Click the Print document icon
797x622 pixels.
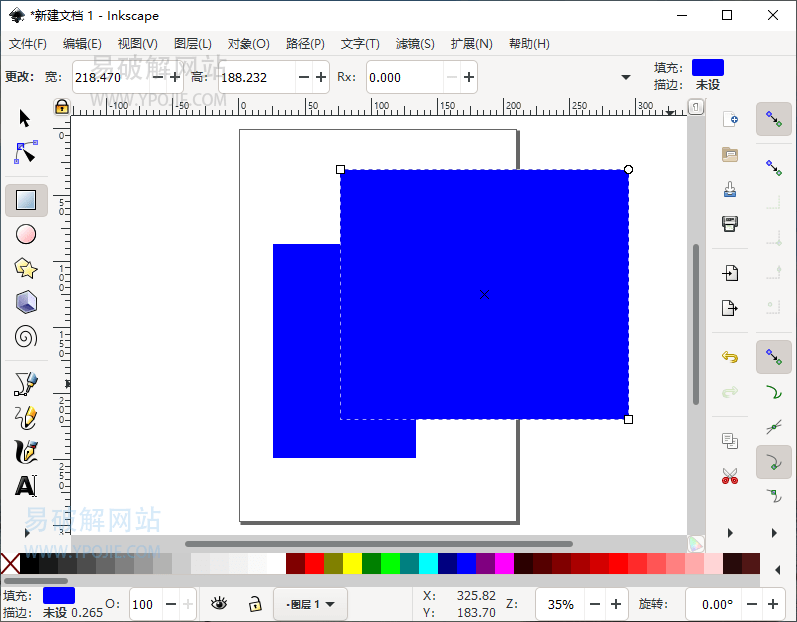pos(730,224)
